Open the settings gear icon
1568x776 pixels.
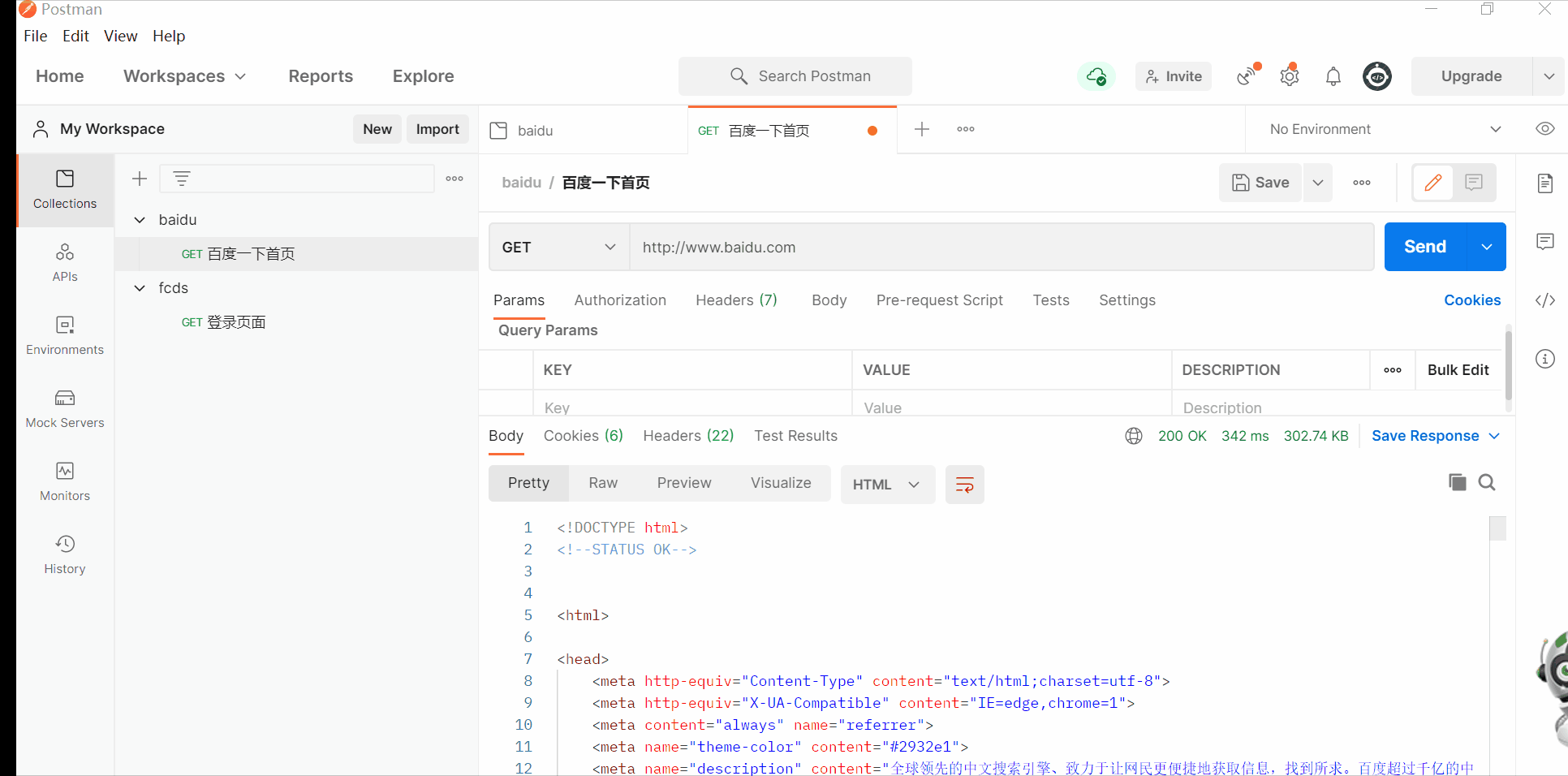[x=1290, y=76]
